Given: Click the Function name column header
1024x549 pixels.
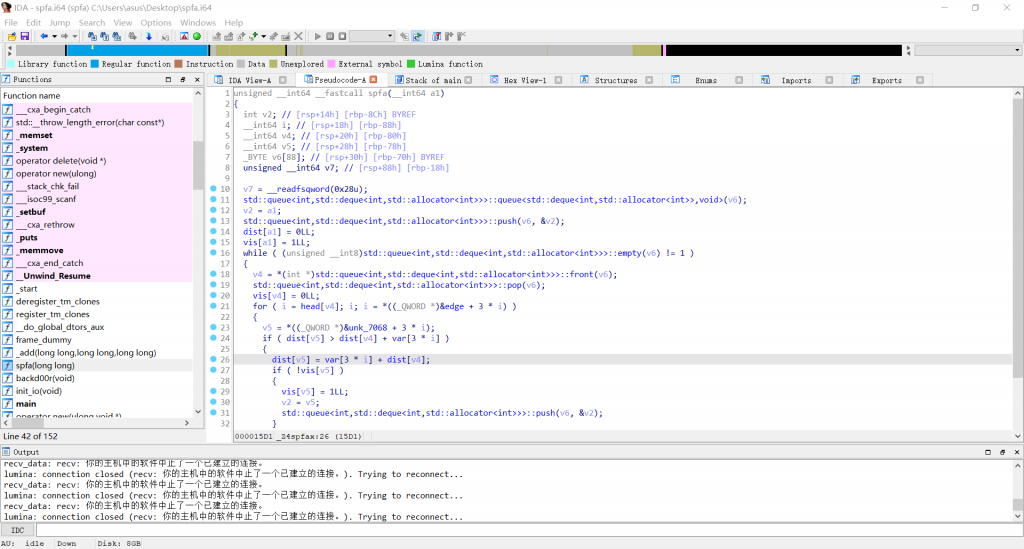Looking at the screenshot, I should click(97, 95).
